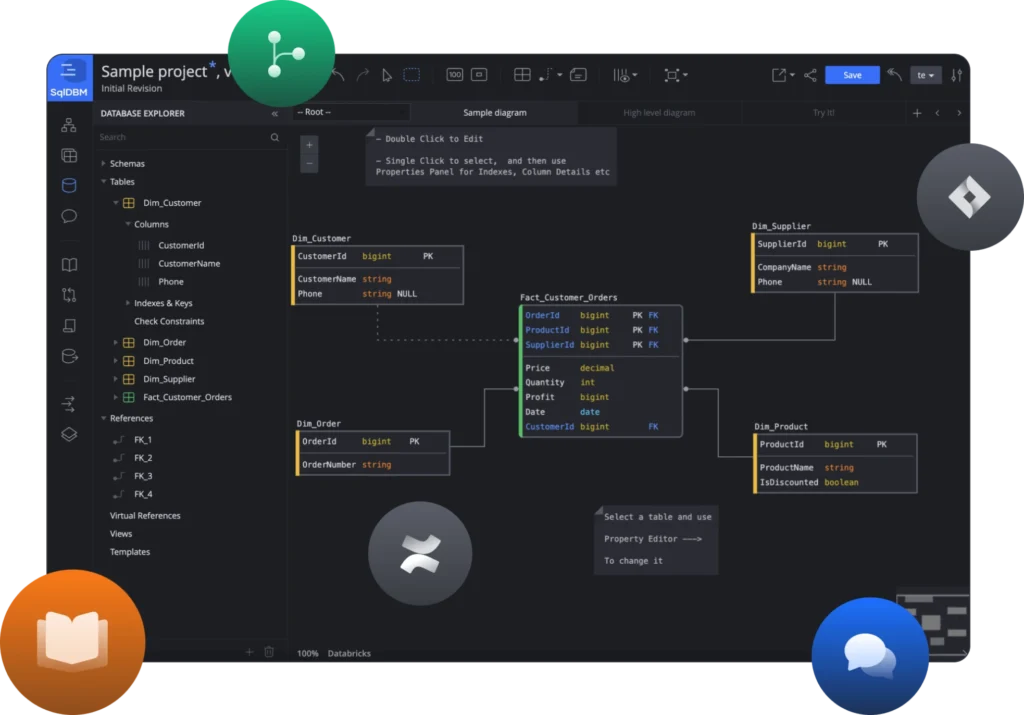Click the trash delete icon in explorer footer
Screen dimensions: 1024x715
pos(269,652)
